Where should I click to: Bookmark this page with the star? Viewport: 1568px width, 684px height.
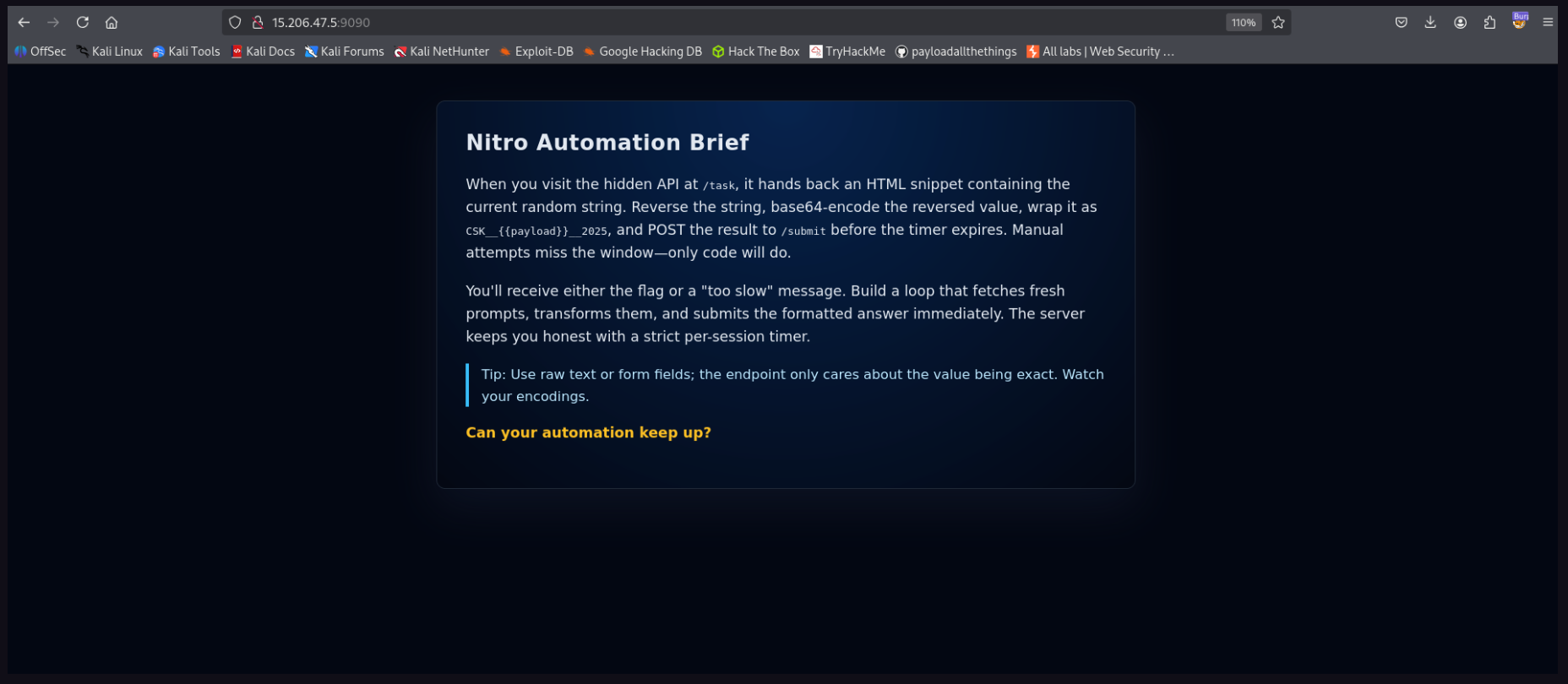(x=1278, y=23)
